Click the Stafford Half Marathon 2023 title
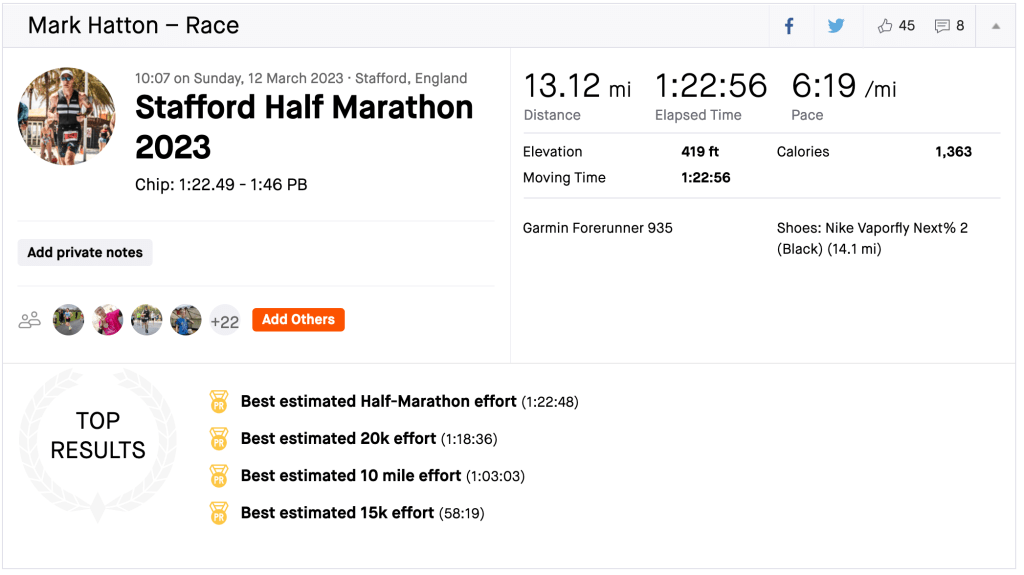This screenshot has width=1024, height=575. pyautogui.click(x=303, y=127)
